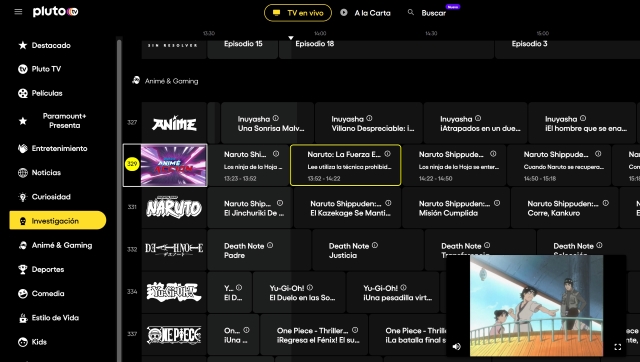The image size is (640, 362).
Task: Open info icon for Death Note Padre
Action: [x=270, y=245]
